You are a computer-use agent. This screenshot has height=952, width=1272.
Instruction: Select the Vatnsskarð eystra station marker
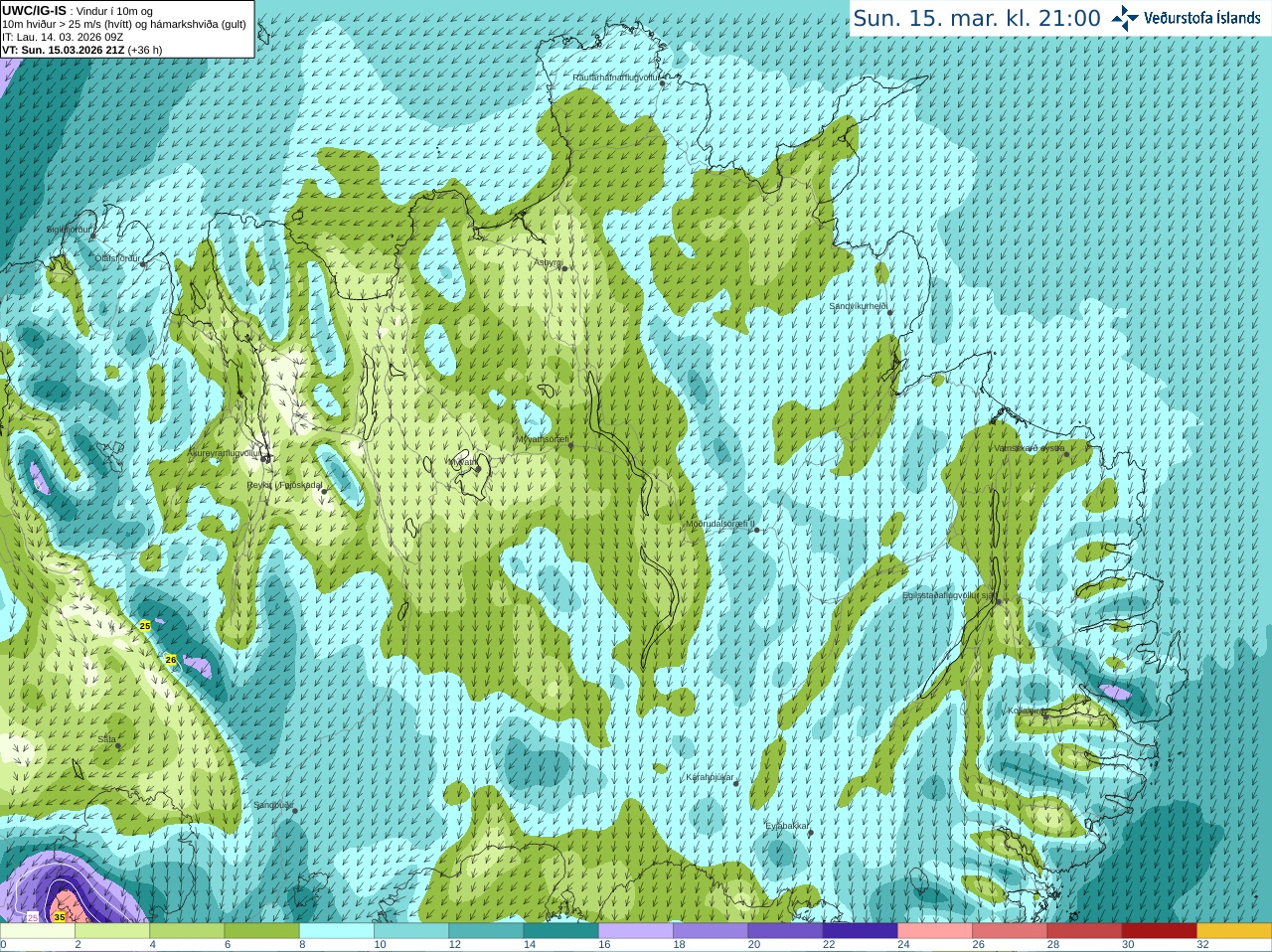pyautogui.click(x=1067, y=454)
